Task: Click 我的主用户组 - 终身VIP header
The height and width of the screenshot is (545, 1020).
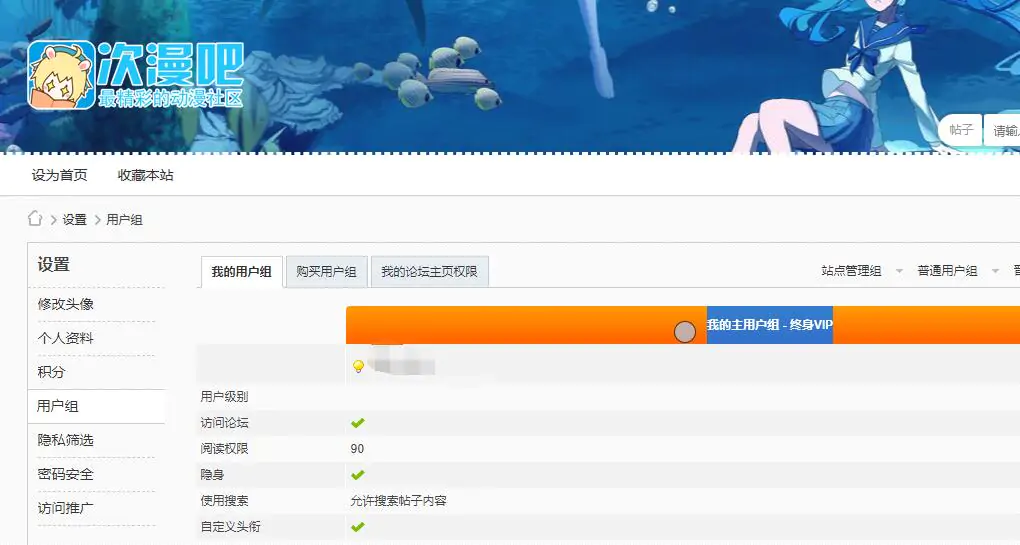Action: (x=770, y=325)
